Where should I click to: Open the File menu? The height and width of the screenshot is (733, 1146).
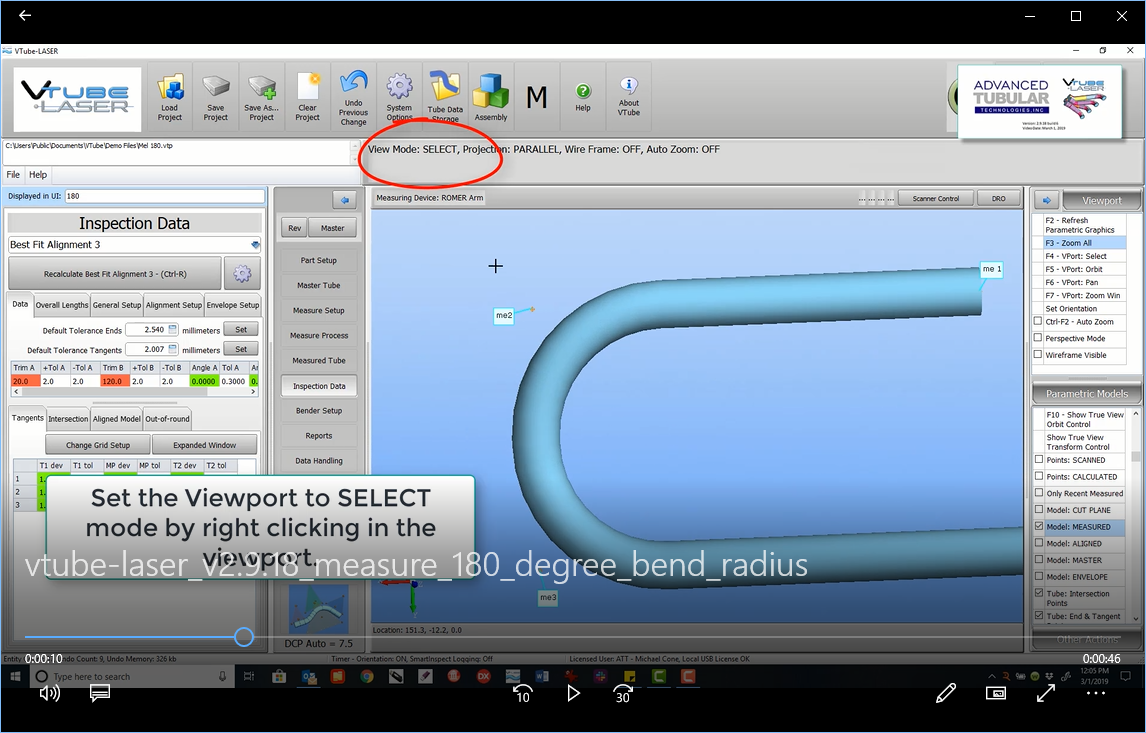click(x=14, y=175)
